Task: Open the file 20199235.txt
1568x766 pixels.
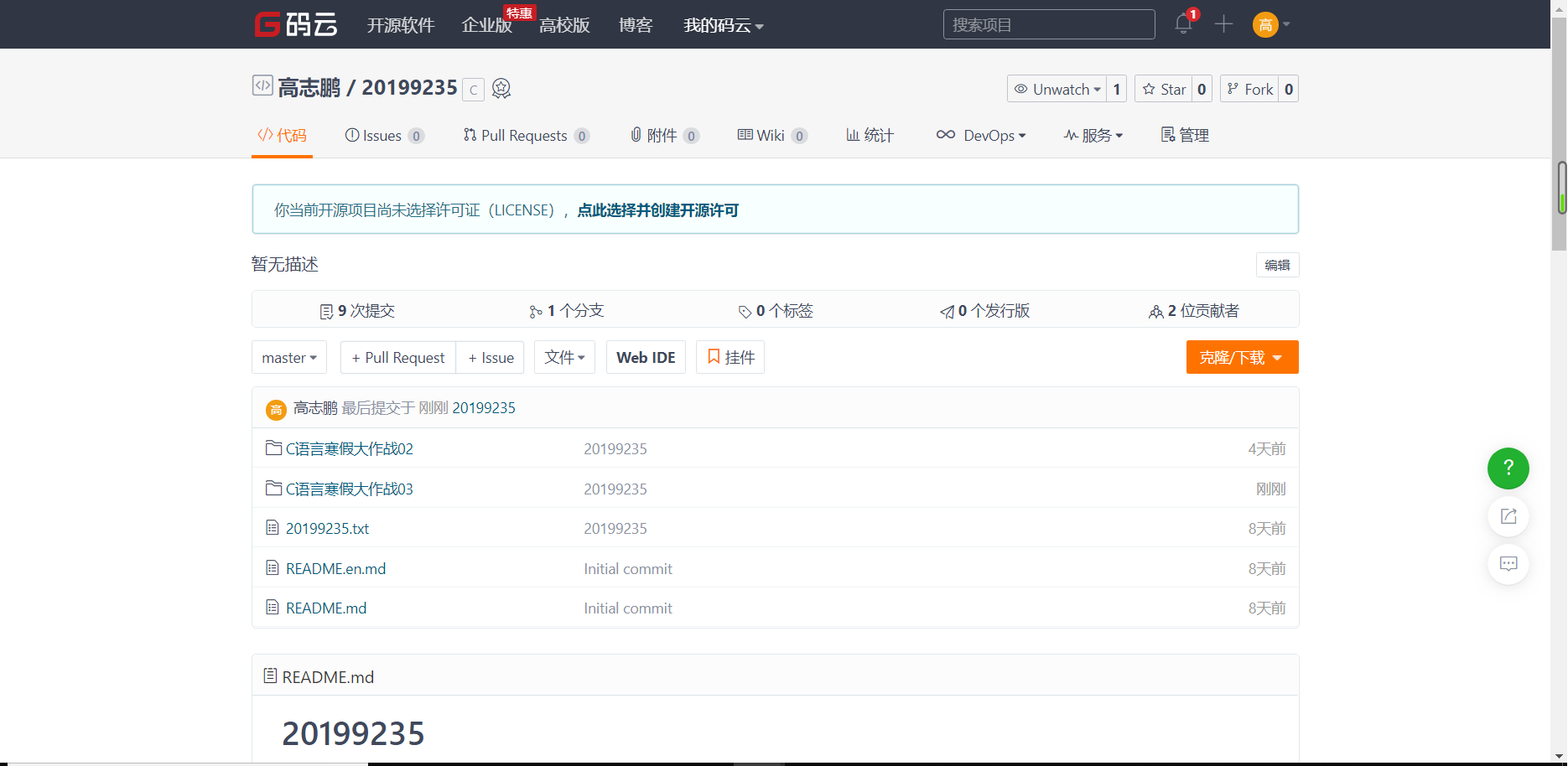Action: pyautogui.click(x=327, y=529)
